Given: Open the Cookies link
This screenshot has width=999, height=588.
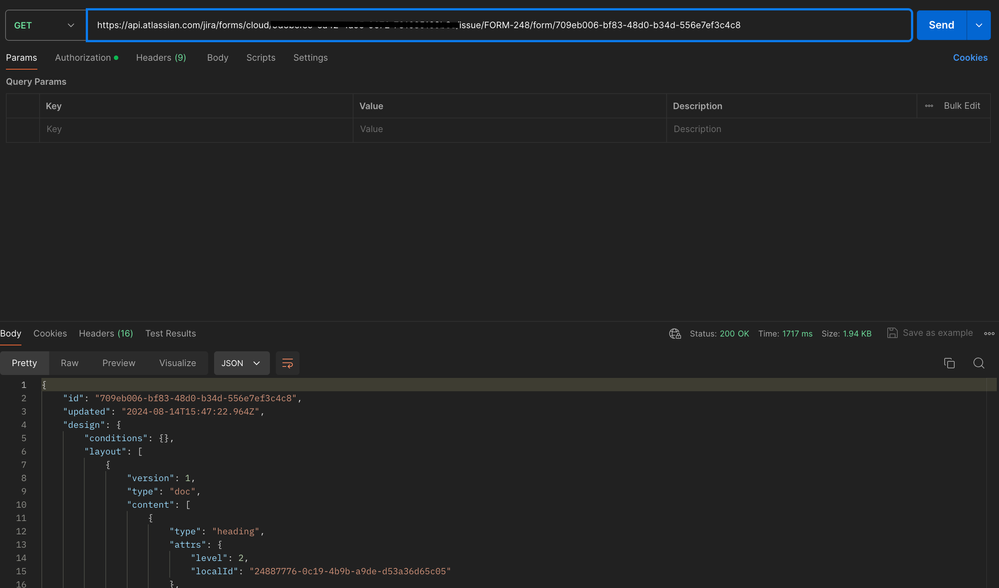Looking at the screenshot, I should click(969, 57).
